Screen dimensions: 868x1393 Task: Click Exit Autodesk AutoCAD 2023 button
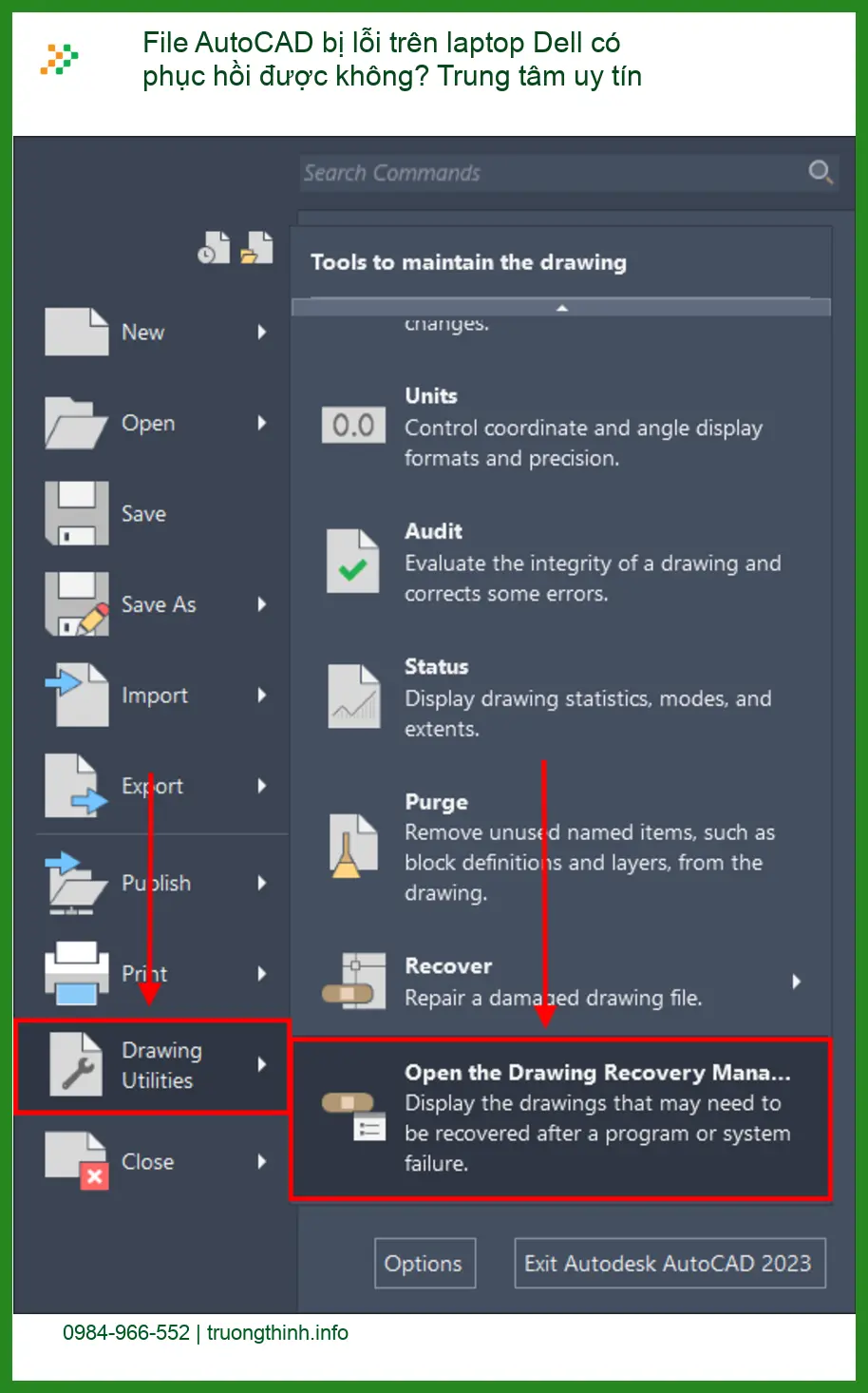pos(670,1263)
